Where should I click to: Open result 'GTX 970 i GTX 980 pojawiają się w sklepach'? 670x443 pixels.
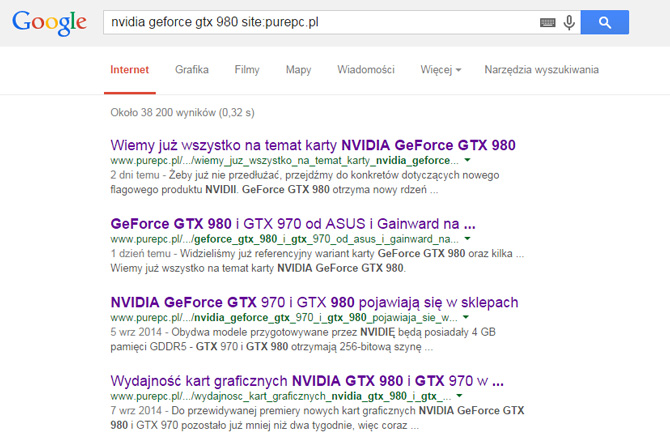[314, 302]
